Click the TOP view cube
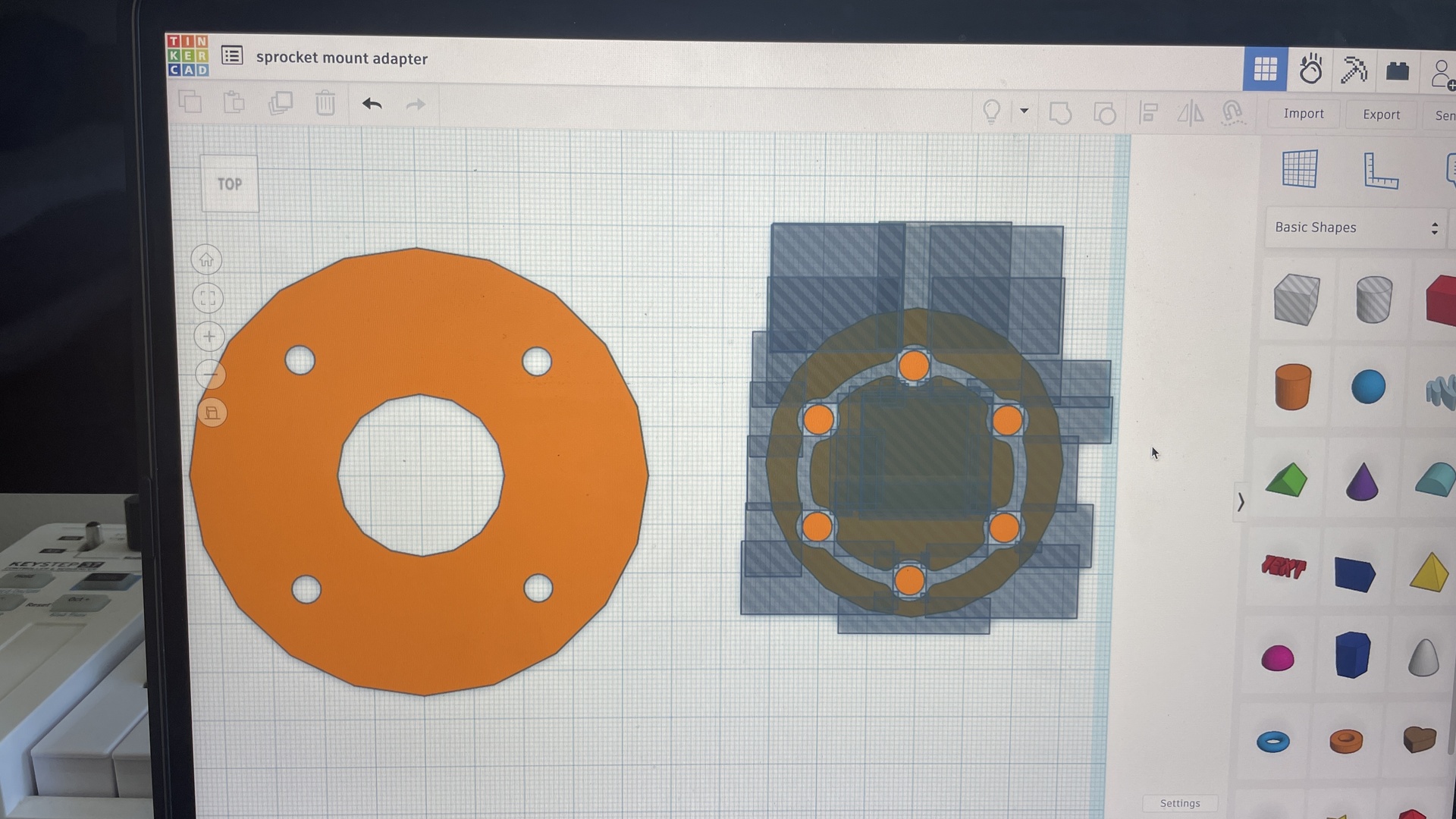The width and height of the screenshot is (1456, 819). [230, 184]
